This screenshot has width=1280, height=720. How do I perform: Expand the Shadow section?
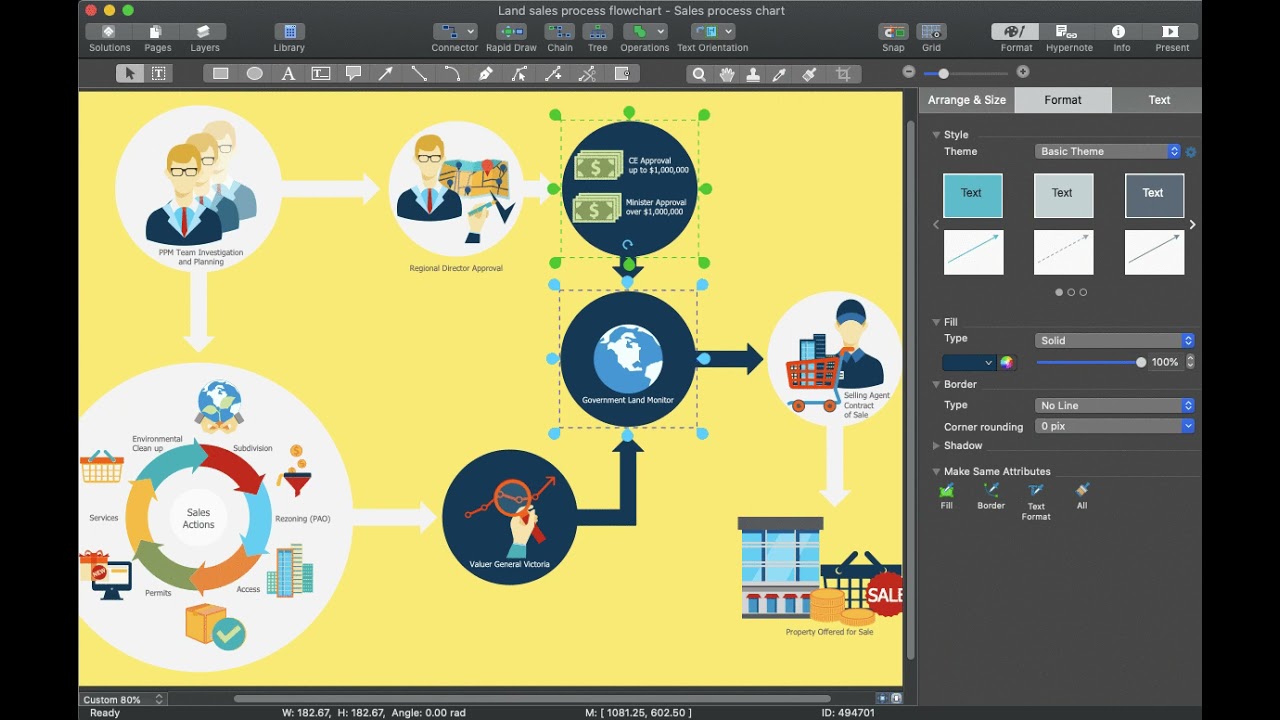point(937,446)
